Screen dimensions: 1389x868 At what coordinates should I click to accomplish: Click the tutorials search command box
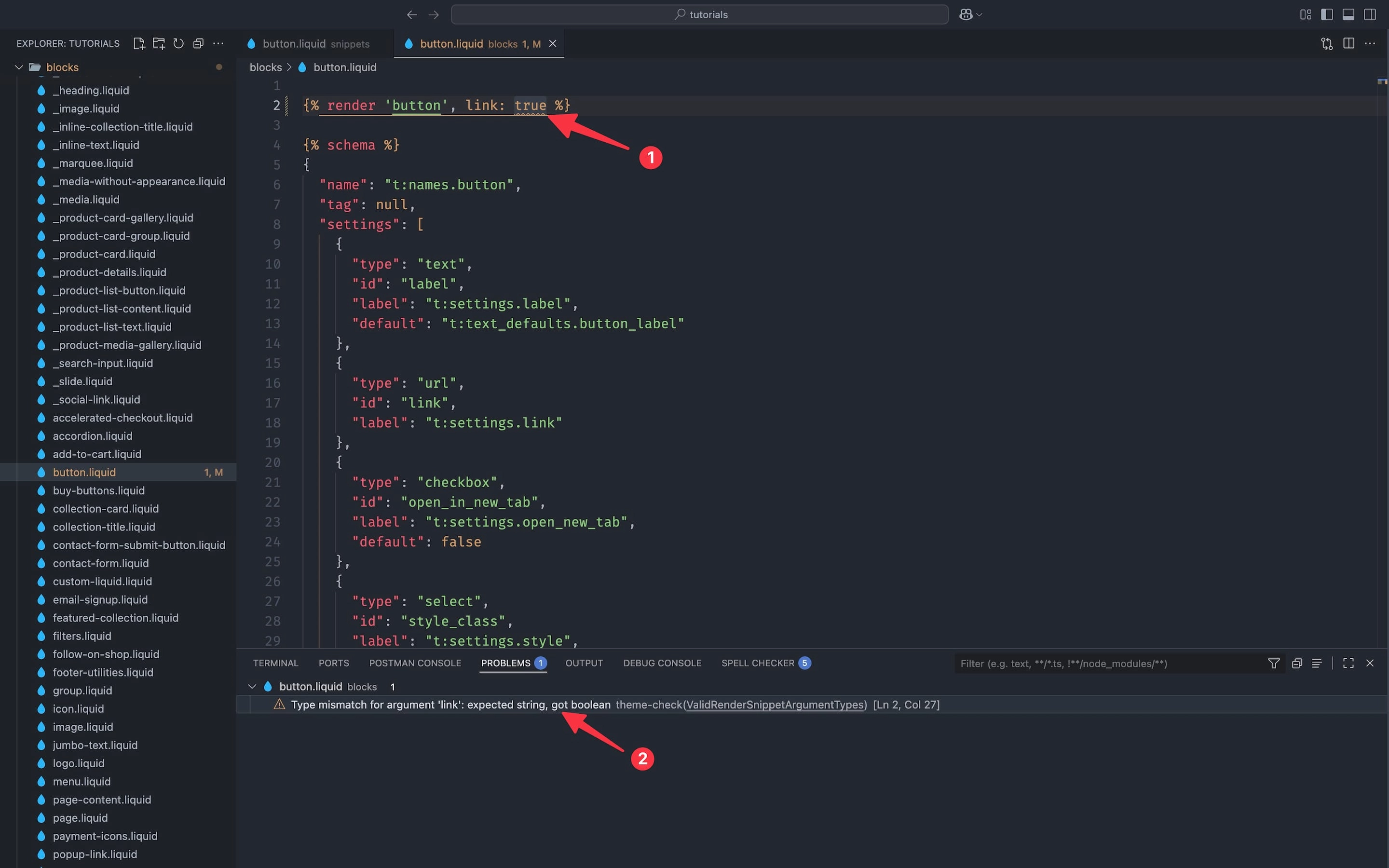coord(699,14)
